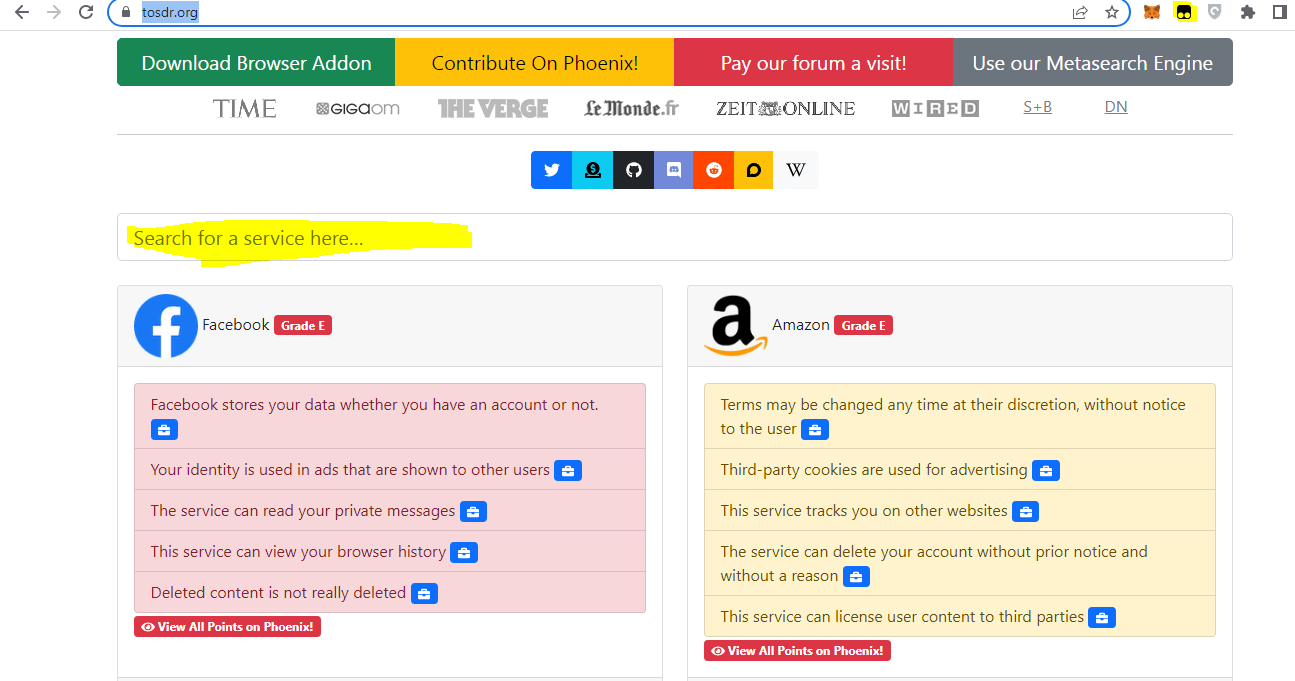Open the donation dollar icon link
The width and height of the screenshot is (1295, 681).
click(x=592, y=170)
